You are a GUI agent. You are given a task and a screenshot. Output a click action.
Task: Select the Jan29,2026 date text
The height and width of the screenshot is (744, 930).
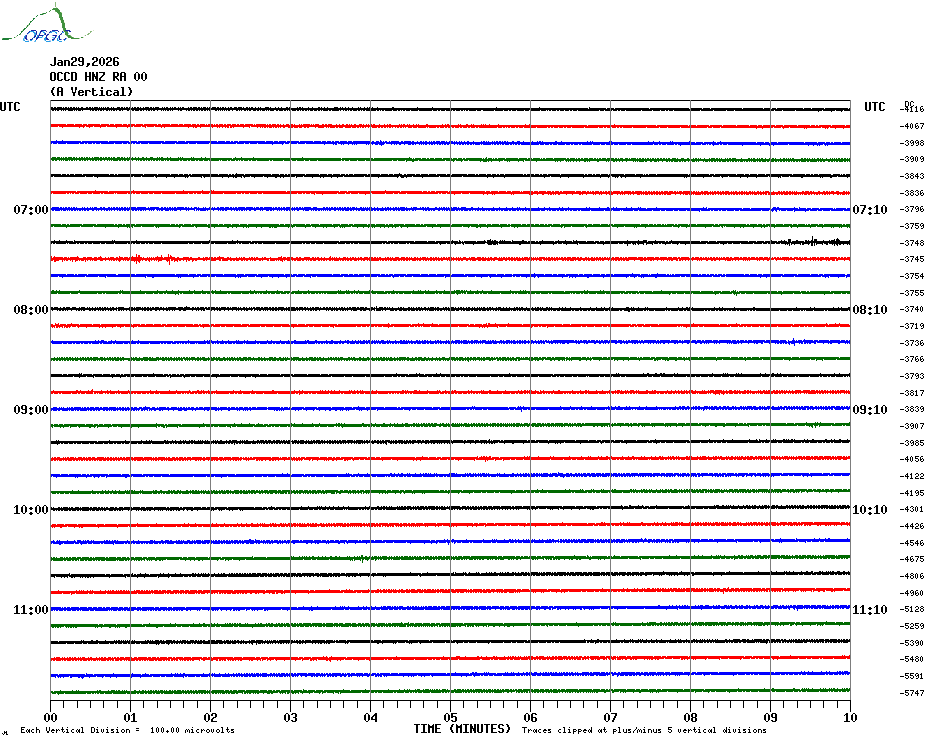[x=84, y=62]
